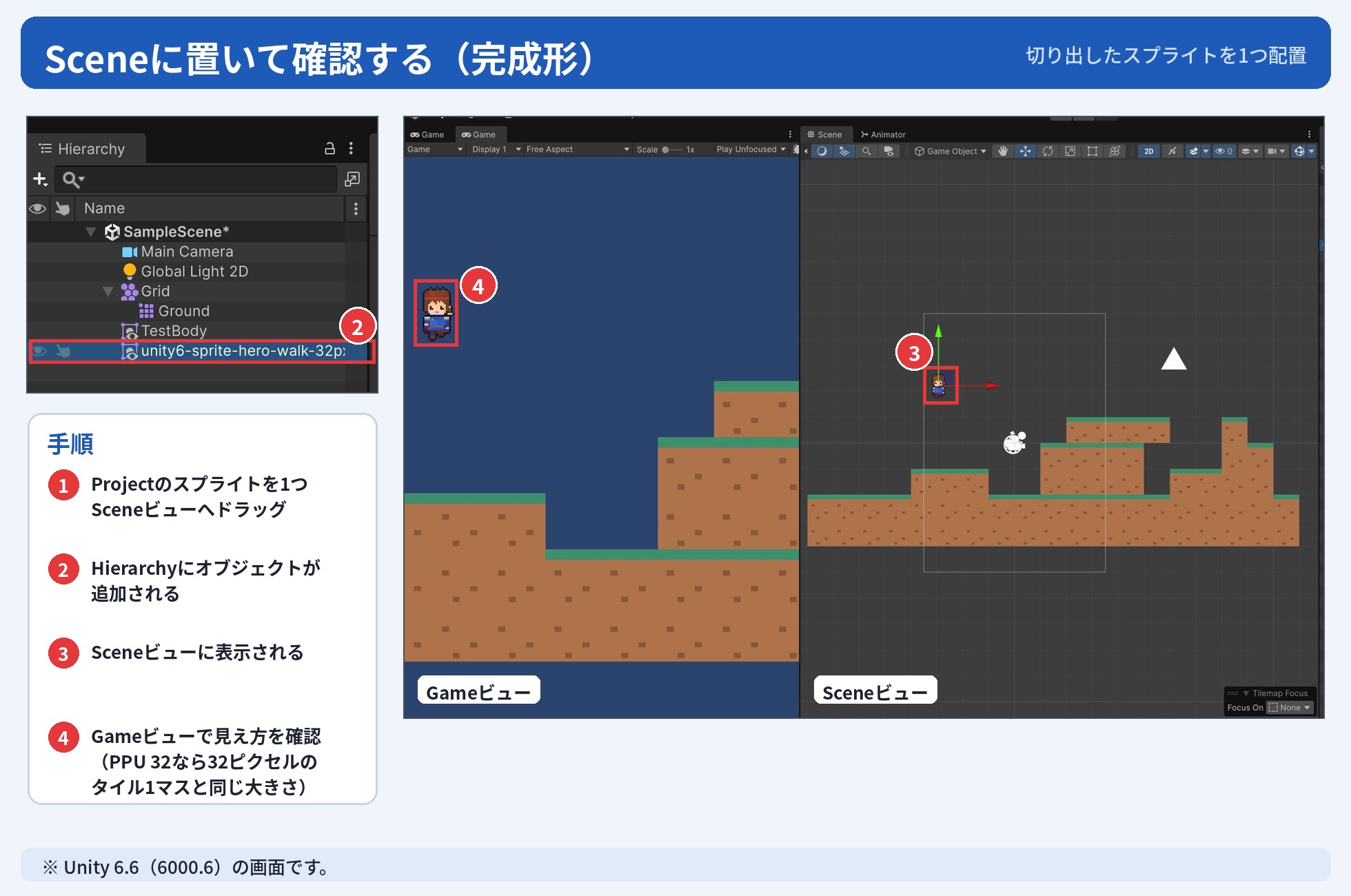Toggle 2D mode in the Scene view
This screenshot has width=1351, height=896.
[1149, 151]
